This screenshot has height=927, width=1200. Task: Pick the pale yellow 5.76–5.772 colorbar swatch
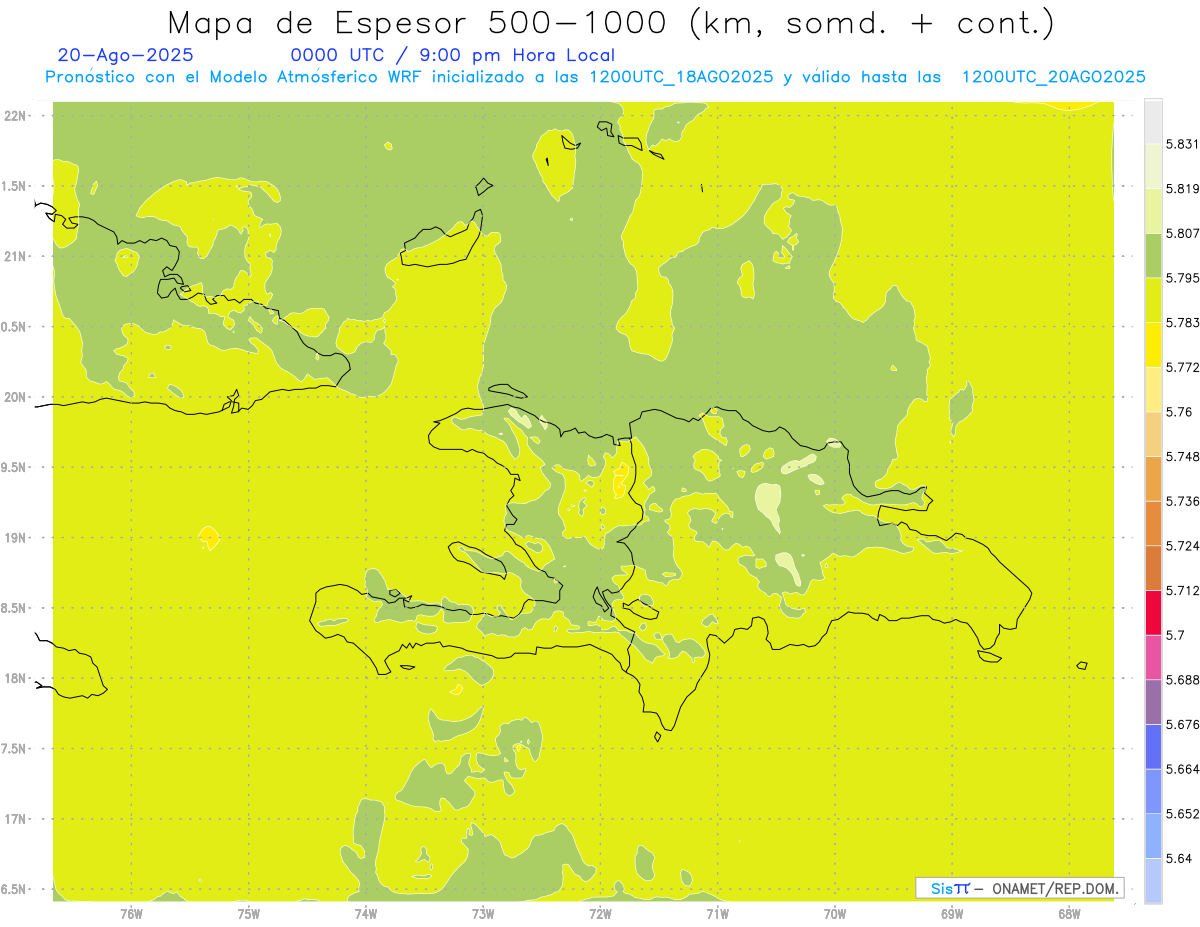point(1154,389)
